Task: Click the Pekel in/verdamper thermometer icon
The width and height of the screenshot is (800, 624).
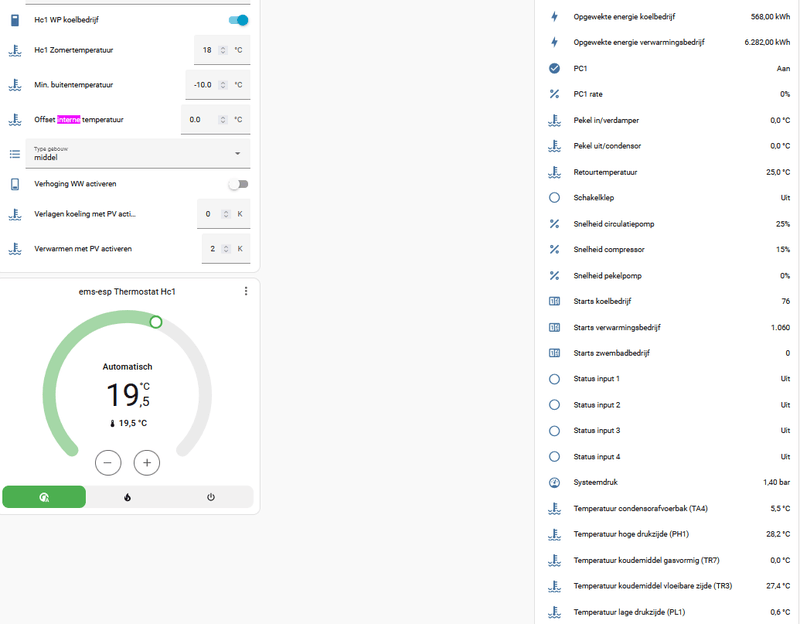Action: [x=554, y=120]
